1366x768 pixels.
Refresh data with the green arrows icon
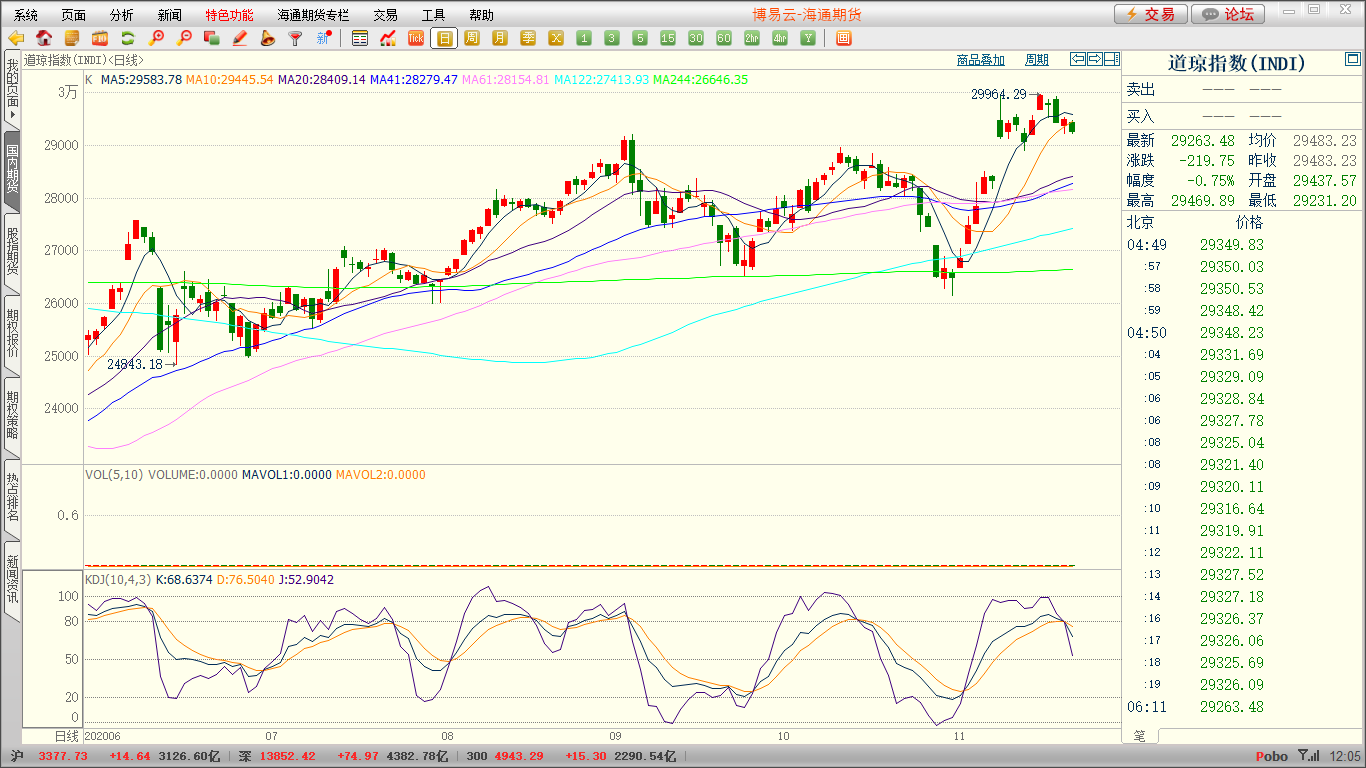[x=127, y=39]
